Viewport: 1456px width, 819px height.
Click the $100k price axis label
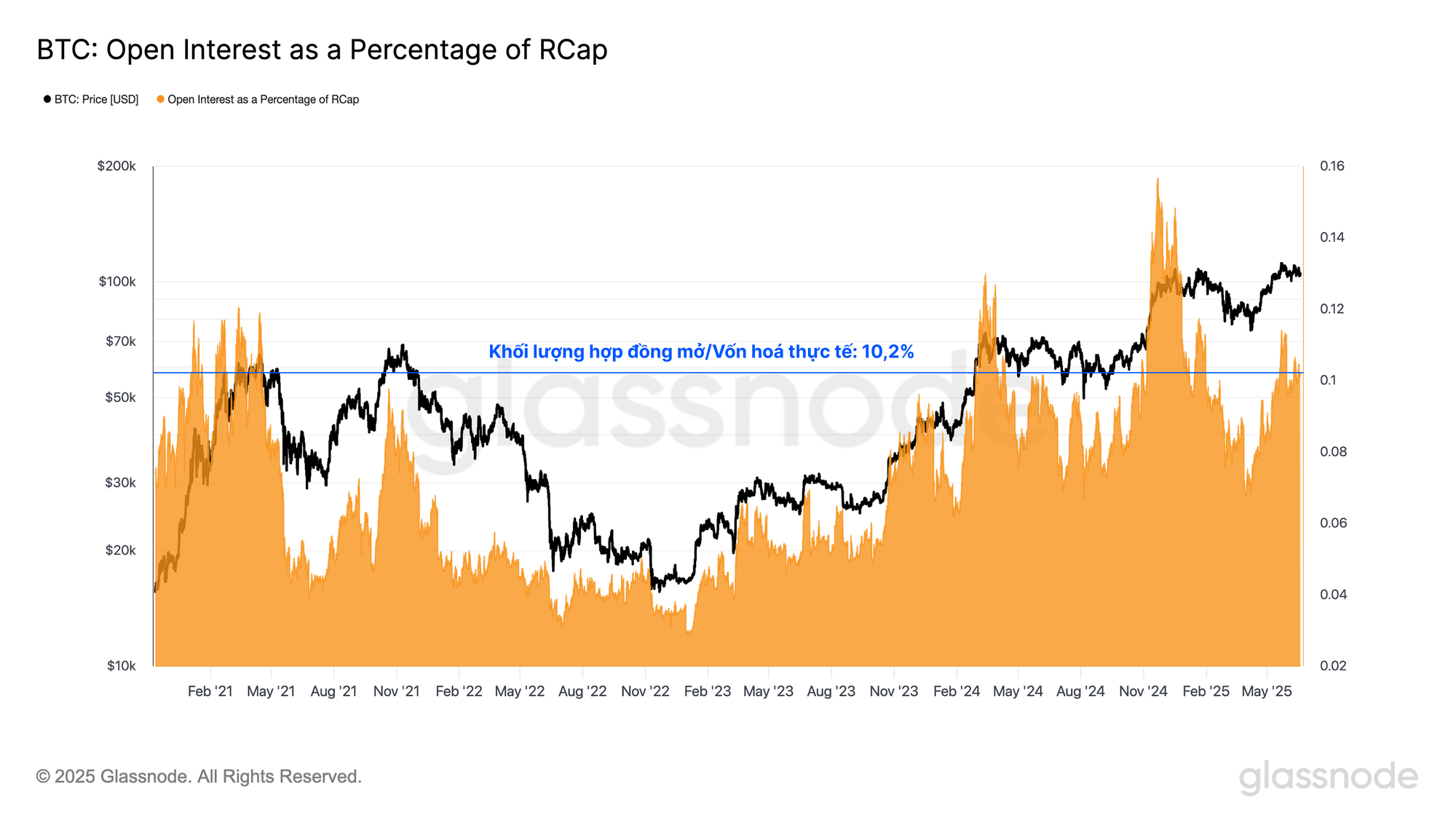pyautogui.click(x=117, y=282)
